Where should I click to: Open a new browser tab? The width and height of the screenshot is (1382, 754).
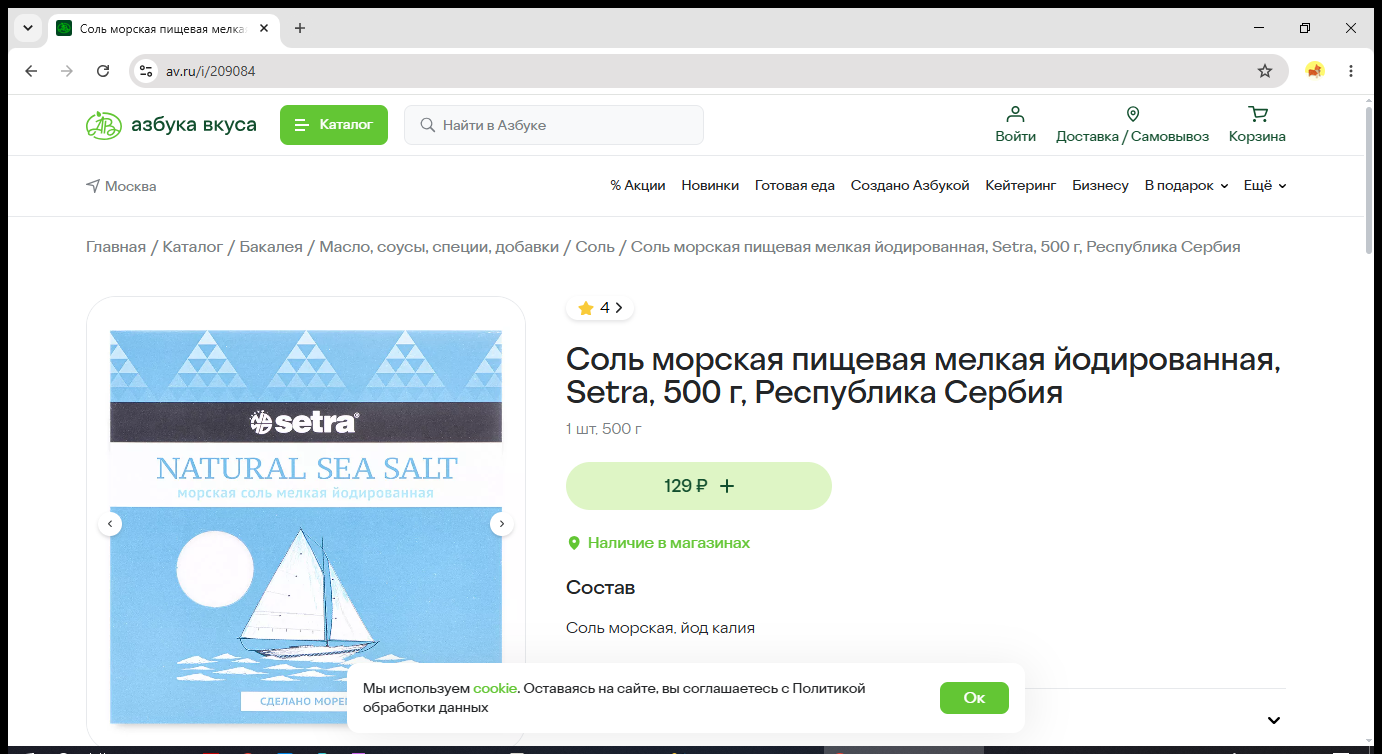tap(300, 28)
